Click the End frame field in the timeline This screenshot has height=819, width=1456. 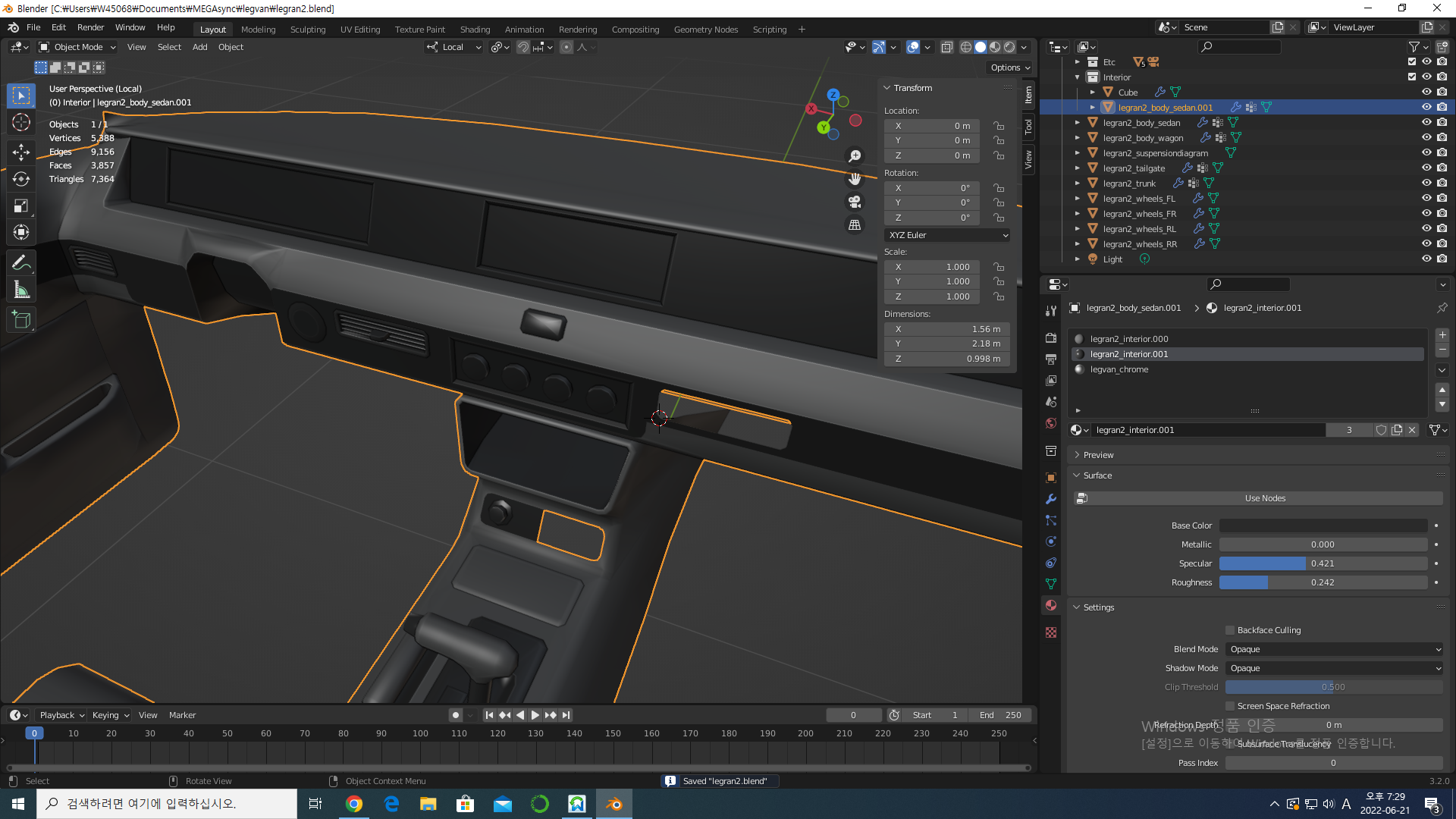point(999,715)
